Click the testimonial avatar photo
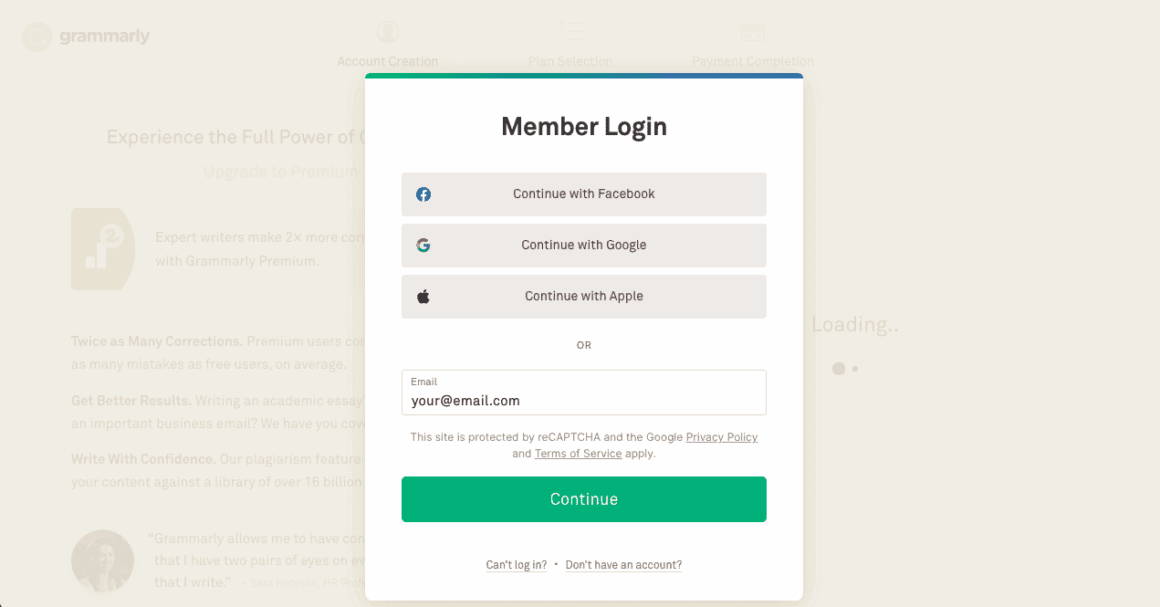 pyautogui.click(x=102, y=560)
